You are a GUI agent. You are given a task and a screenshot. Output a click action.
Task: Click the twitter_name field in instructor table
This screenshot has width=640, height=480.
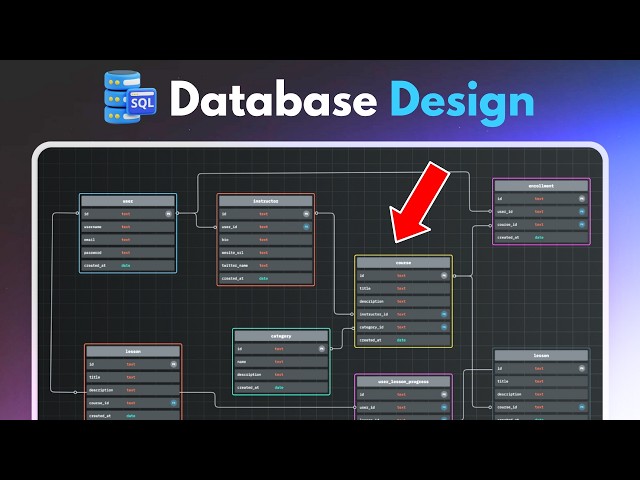point(266,265)
